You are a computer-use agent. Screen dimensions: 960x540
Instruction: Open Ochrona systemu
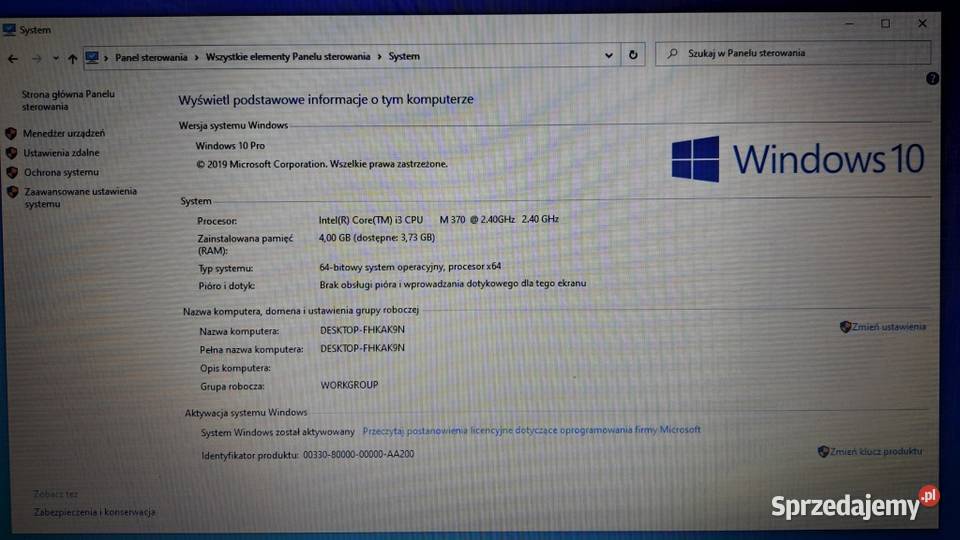click(x=61, y=173)
